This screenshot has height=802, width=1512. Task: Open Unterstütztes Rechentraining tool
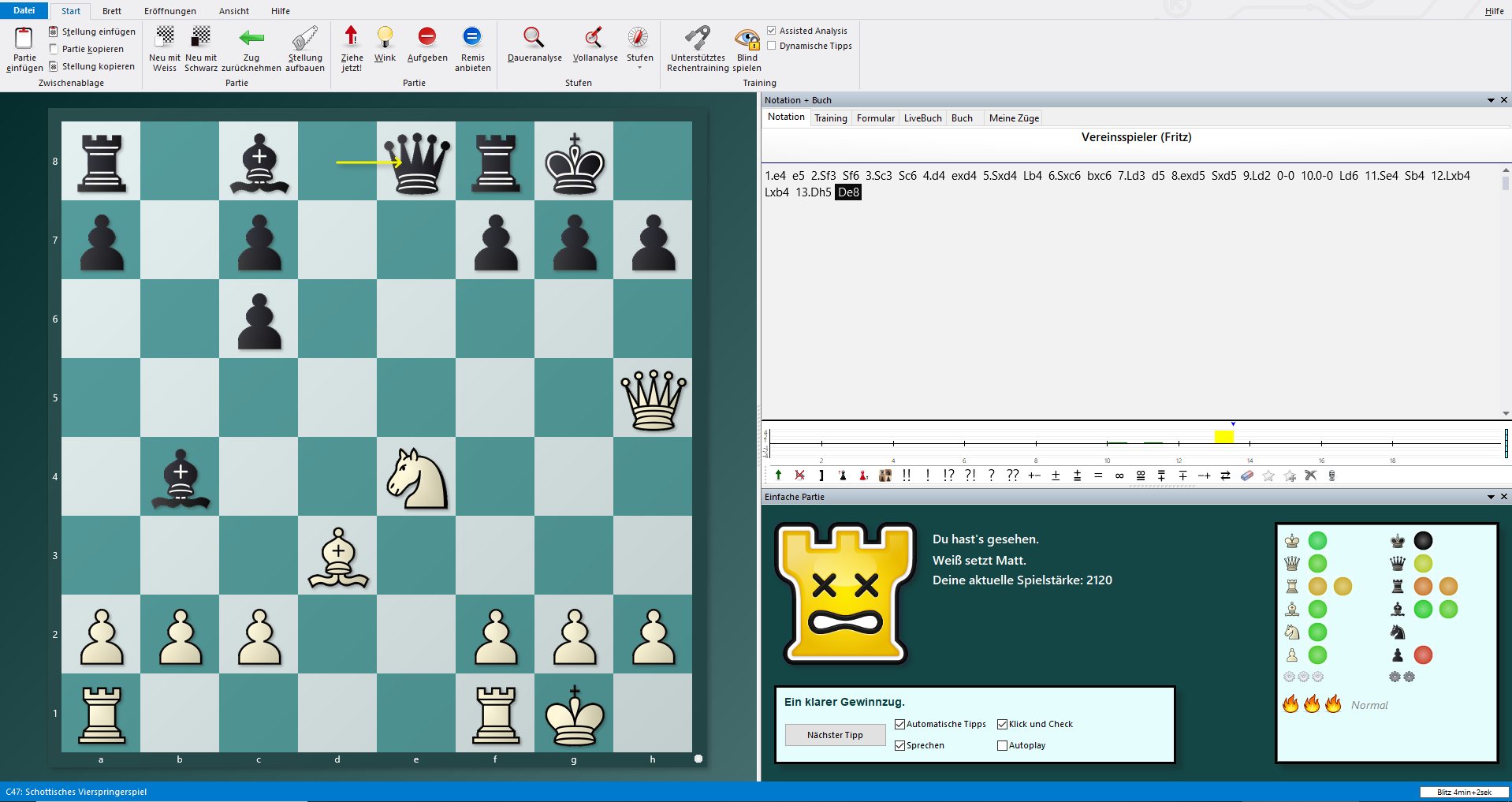pos(698,48)
